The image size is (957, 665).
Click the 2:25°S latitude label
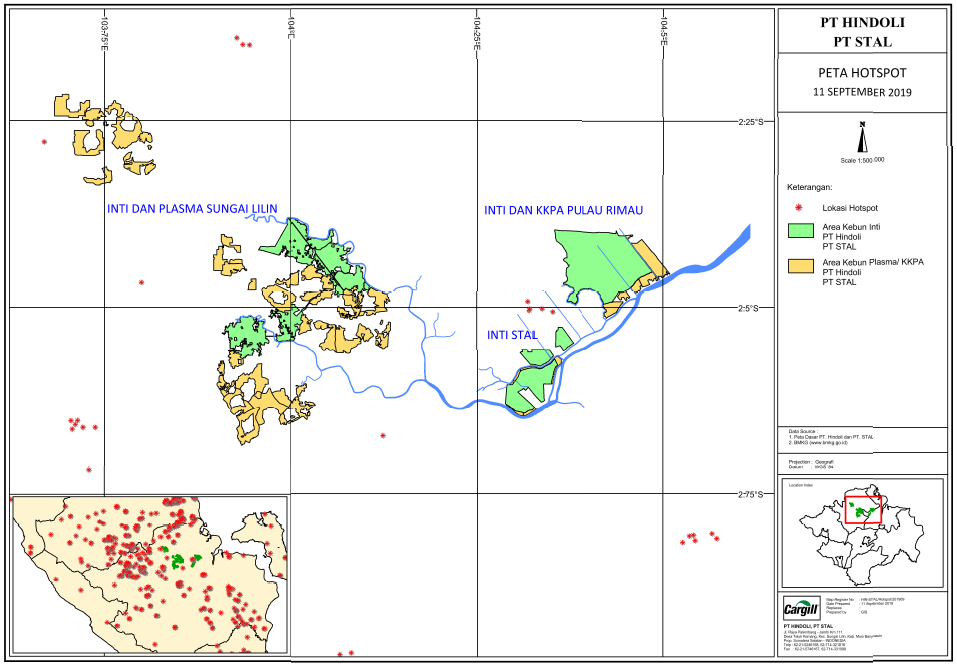751,122
